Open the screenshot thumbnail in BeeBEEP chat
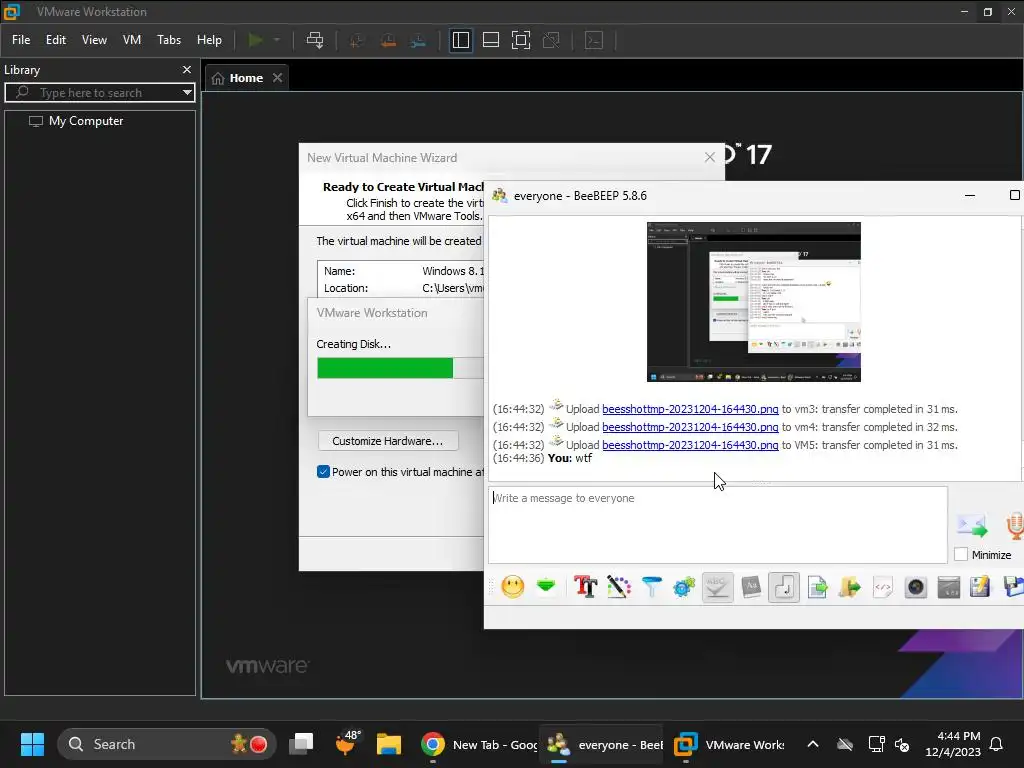Screen dimensions: 1024x768 (x=754, y=302)
